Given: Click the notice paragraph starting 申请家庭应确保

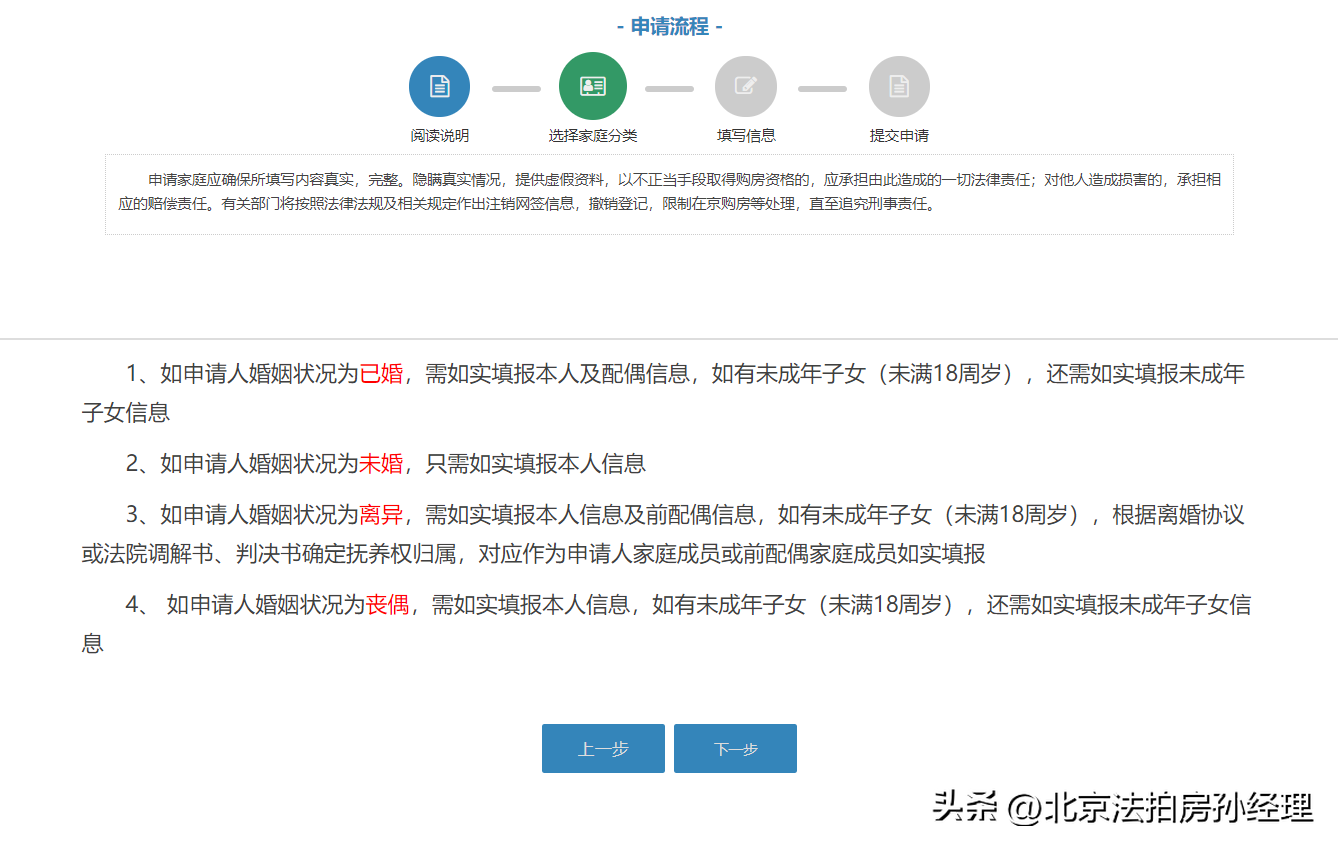Looking at the screenshot, I should point(669,192).
